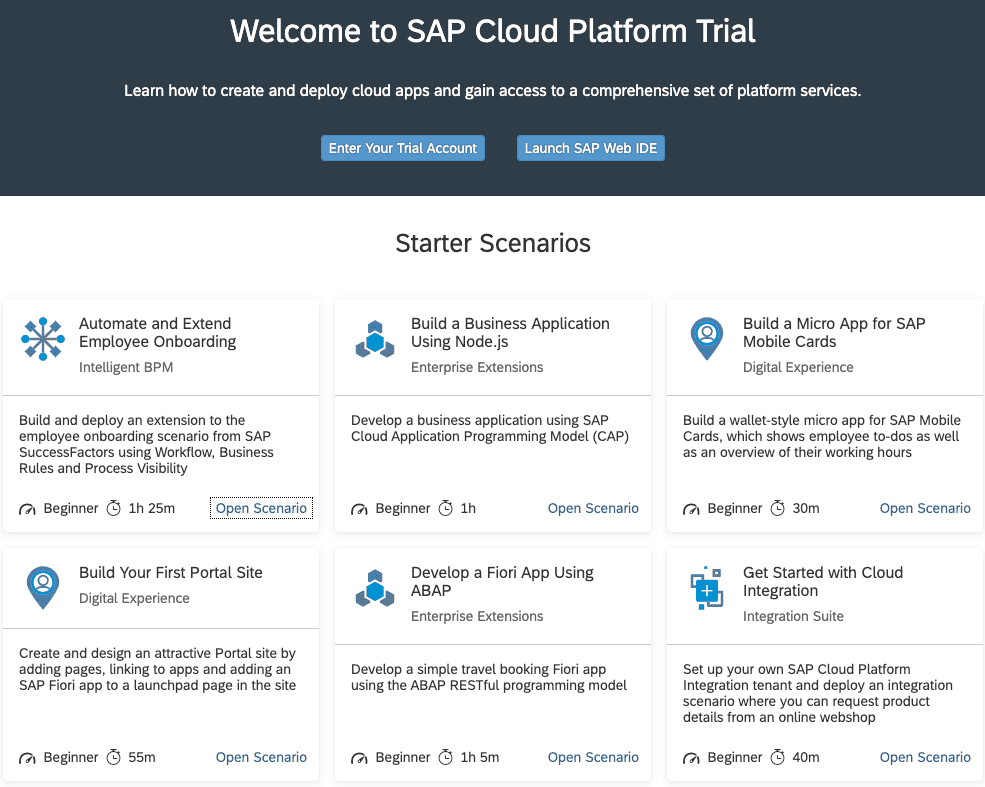Open Scenario for Build a Business Application Node.js

point(593,509)
